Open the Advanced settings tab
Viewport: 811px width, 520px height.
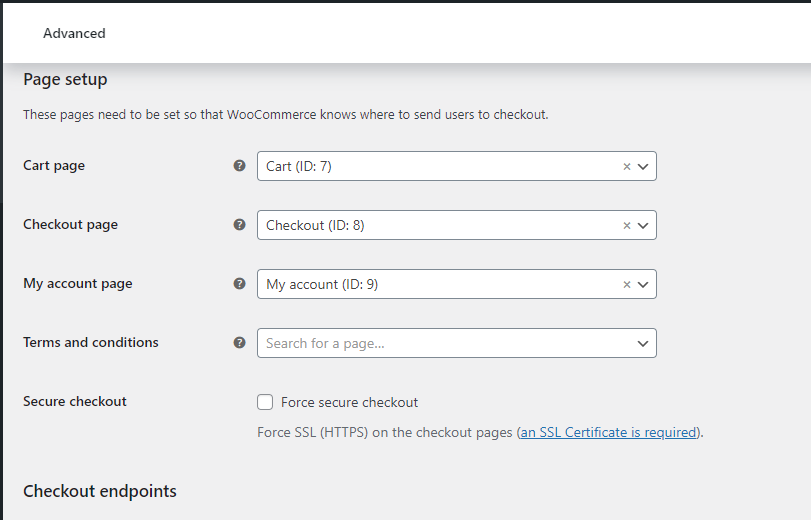point(74,33)
